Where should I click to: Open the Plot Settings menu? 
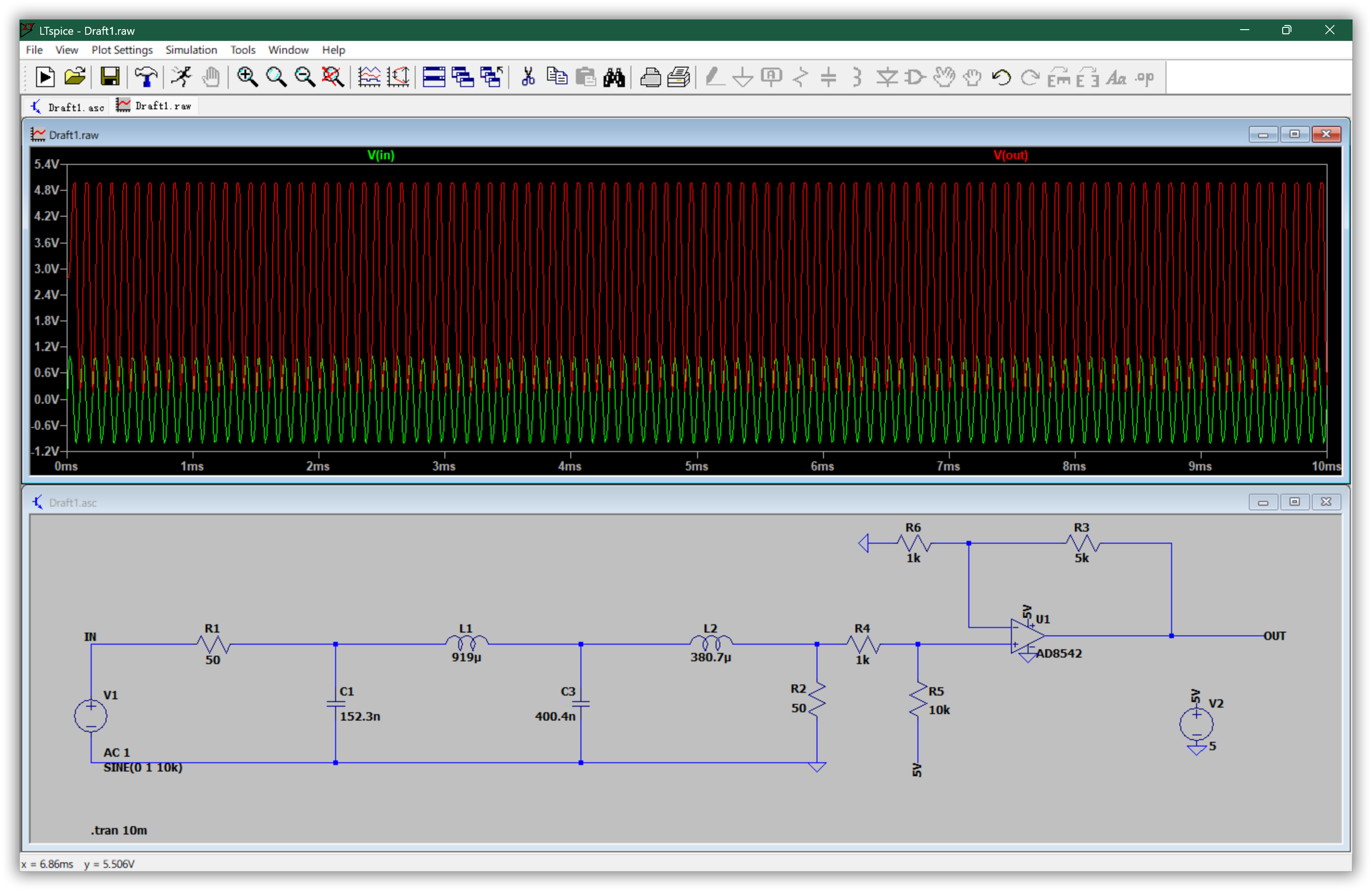tap(122, 50)
